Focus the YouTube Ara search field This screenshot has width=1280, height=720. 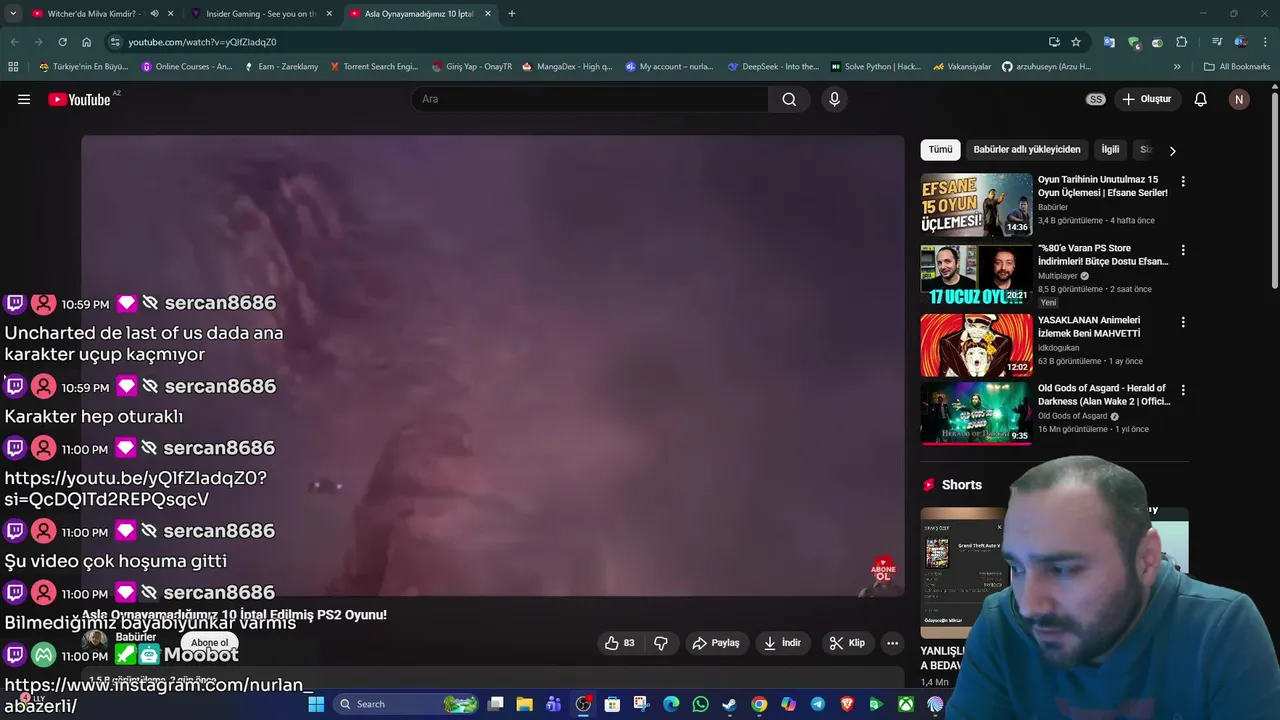[590, 99]
